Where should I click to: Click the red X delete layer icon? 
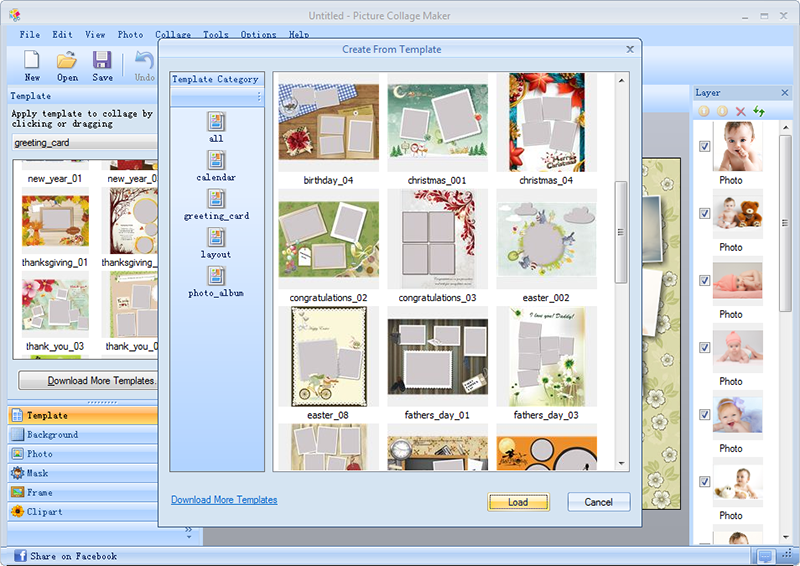tap(741, 111)
